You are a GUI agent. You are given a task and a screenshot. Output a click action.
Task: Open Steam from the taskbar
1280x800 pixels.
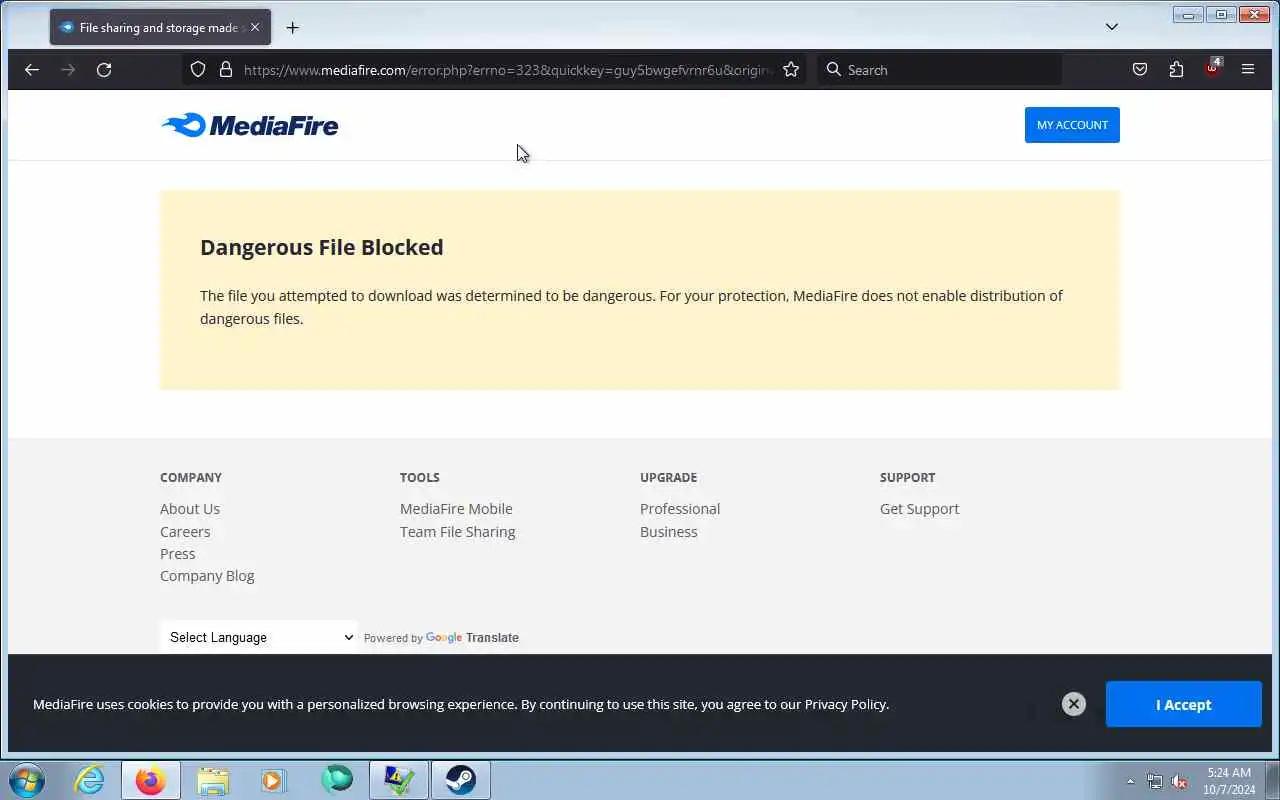(461, 780)
